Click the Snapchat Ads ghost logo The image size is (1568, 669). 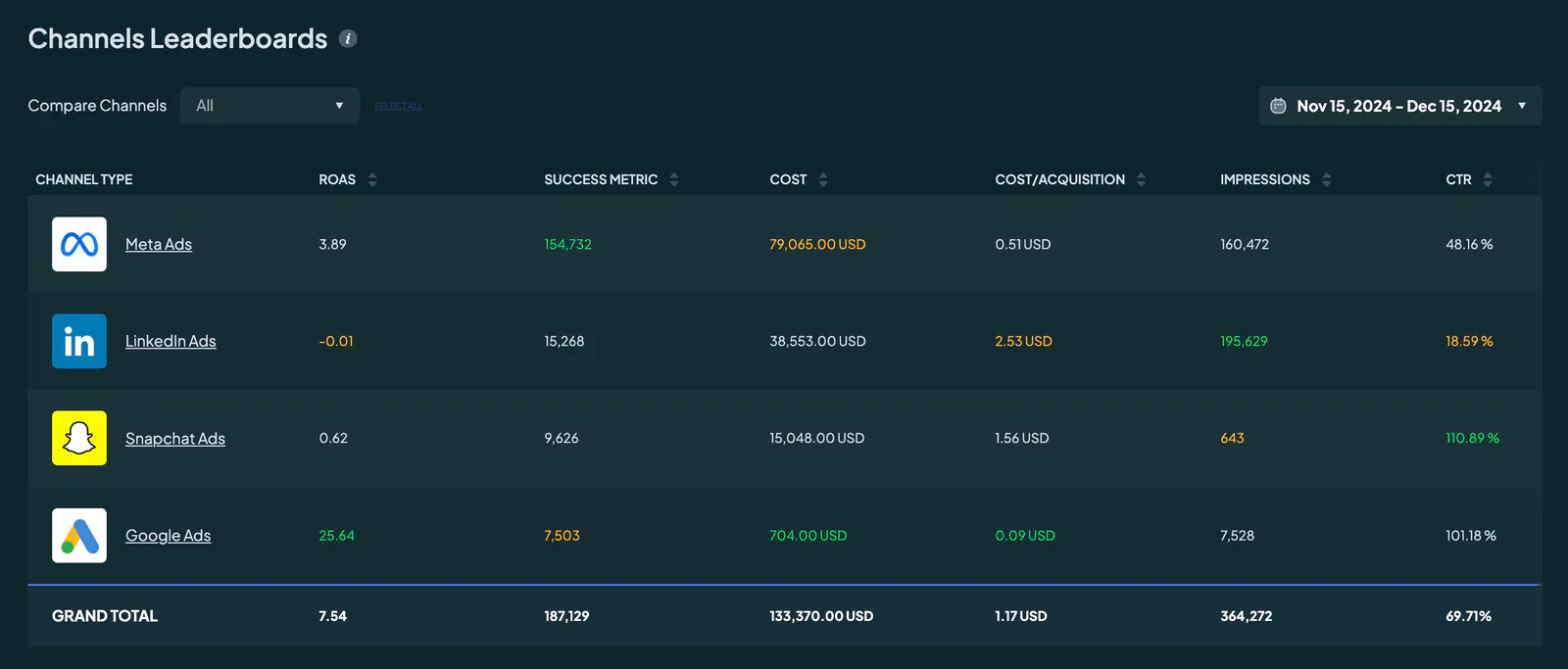(x=79, y=438)
